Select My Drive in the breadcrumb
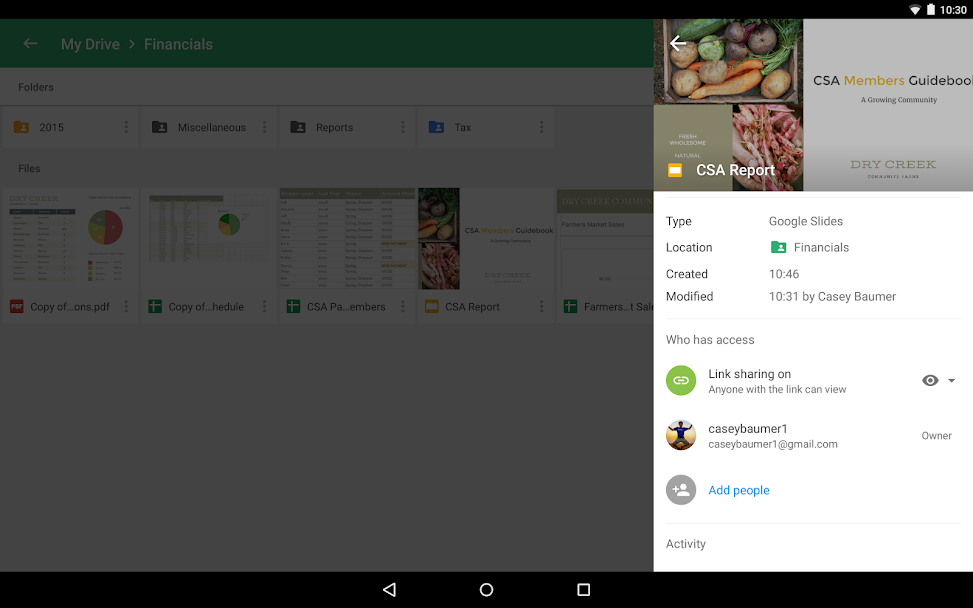The image size is (973, 608). click(90, 44)
